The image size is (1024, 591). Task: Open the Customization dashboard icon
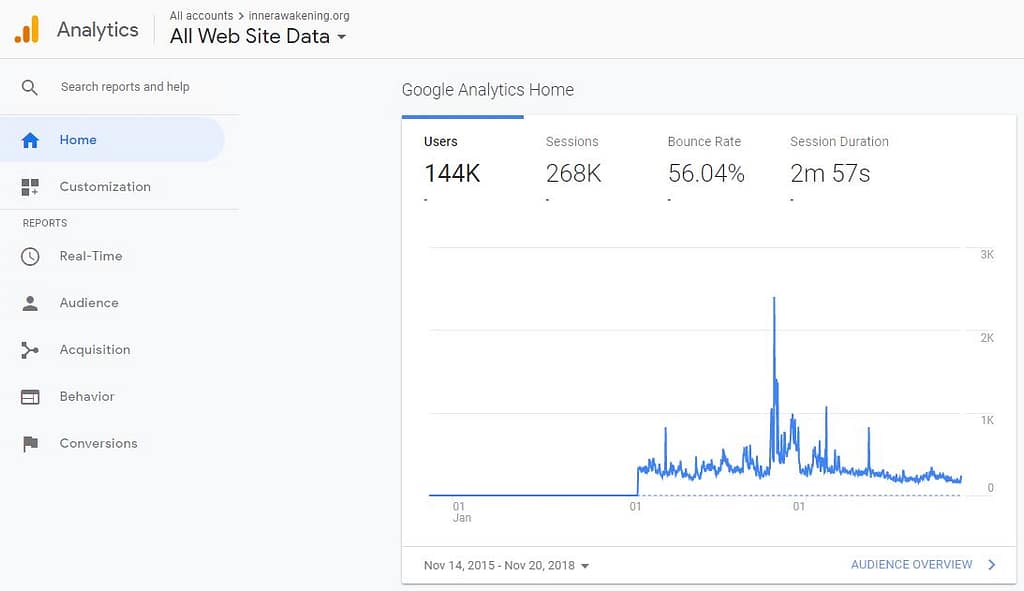[30, 187]
